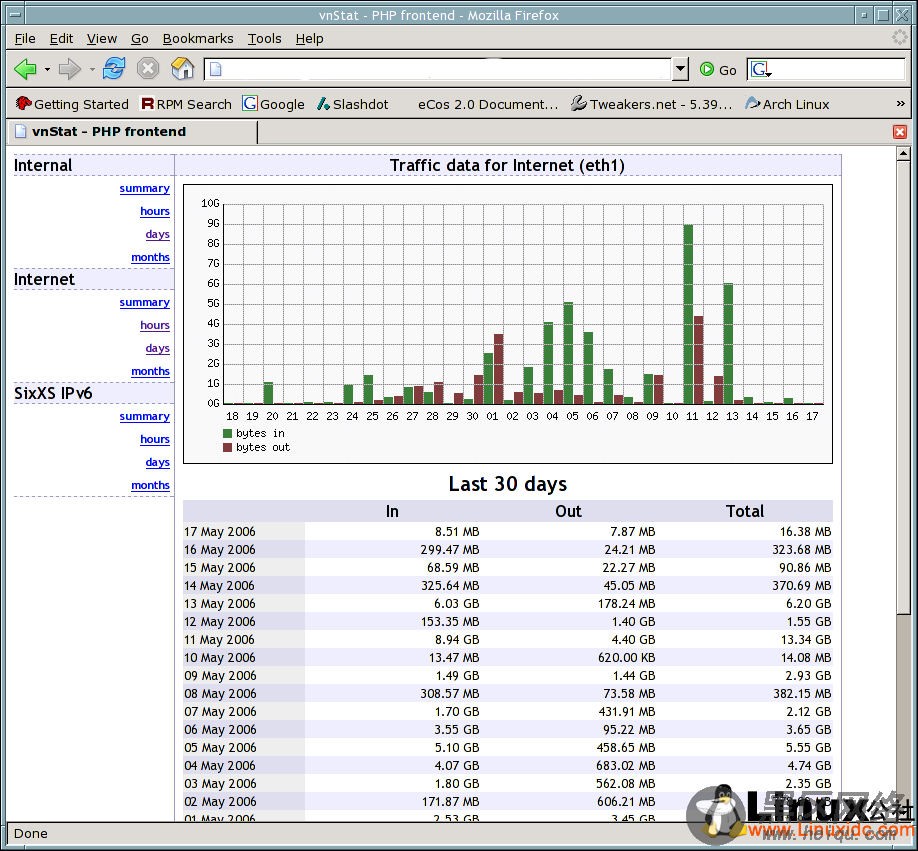Open the Bookmarks menu
The width and height of the screenshot is (918, 851).
coord(198,39)
